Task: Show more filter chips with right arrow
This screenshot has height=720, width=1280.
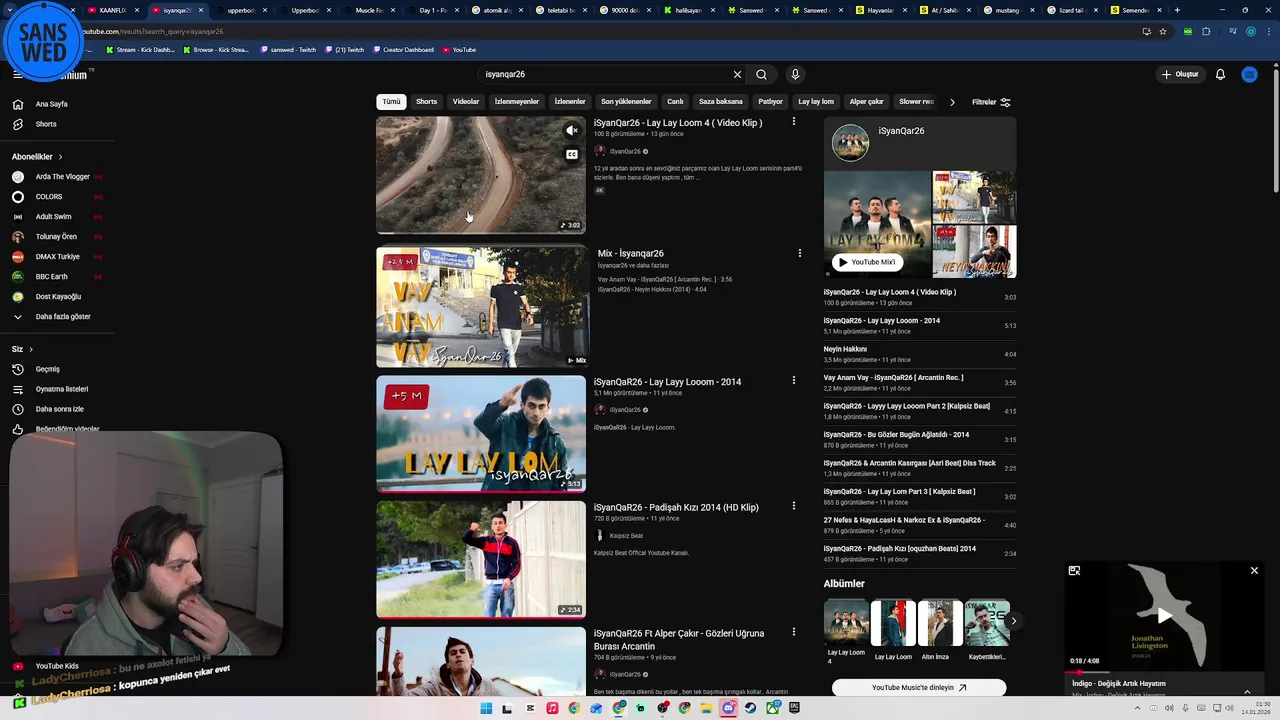Action: [952, 102]
